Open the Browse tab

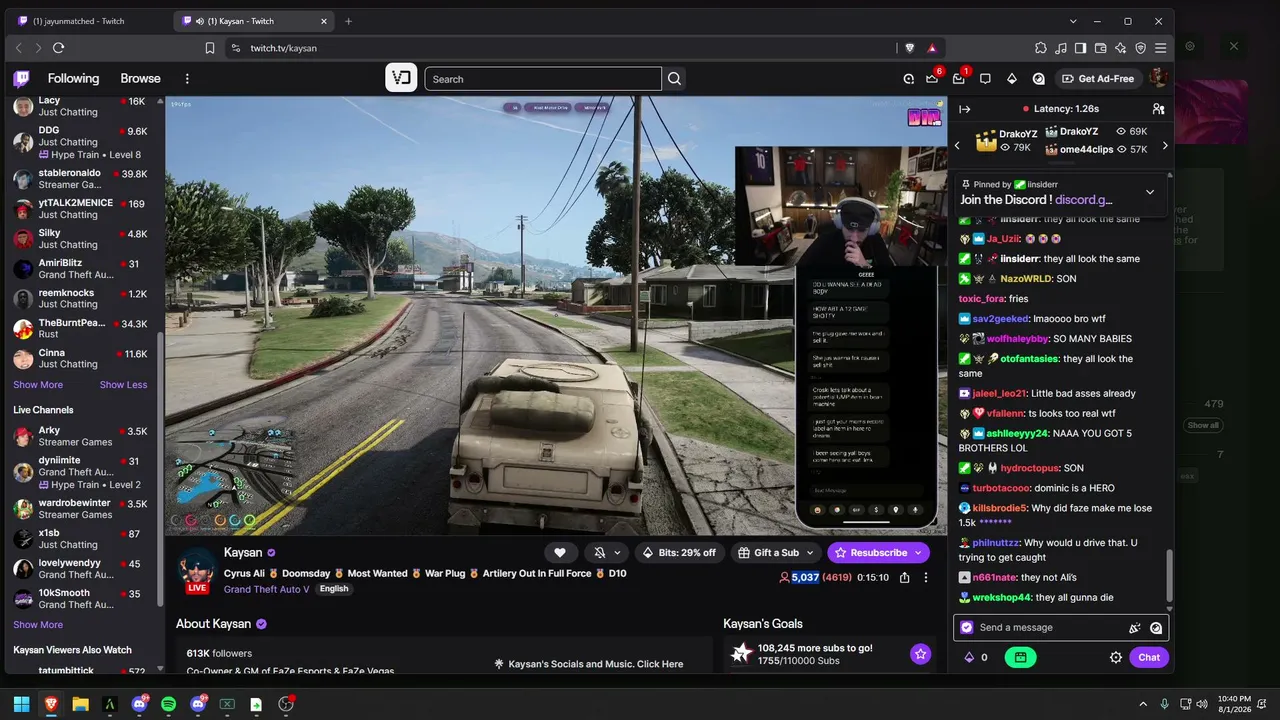click(140, 79)
